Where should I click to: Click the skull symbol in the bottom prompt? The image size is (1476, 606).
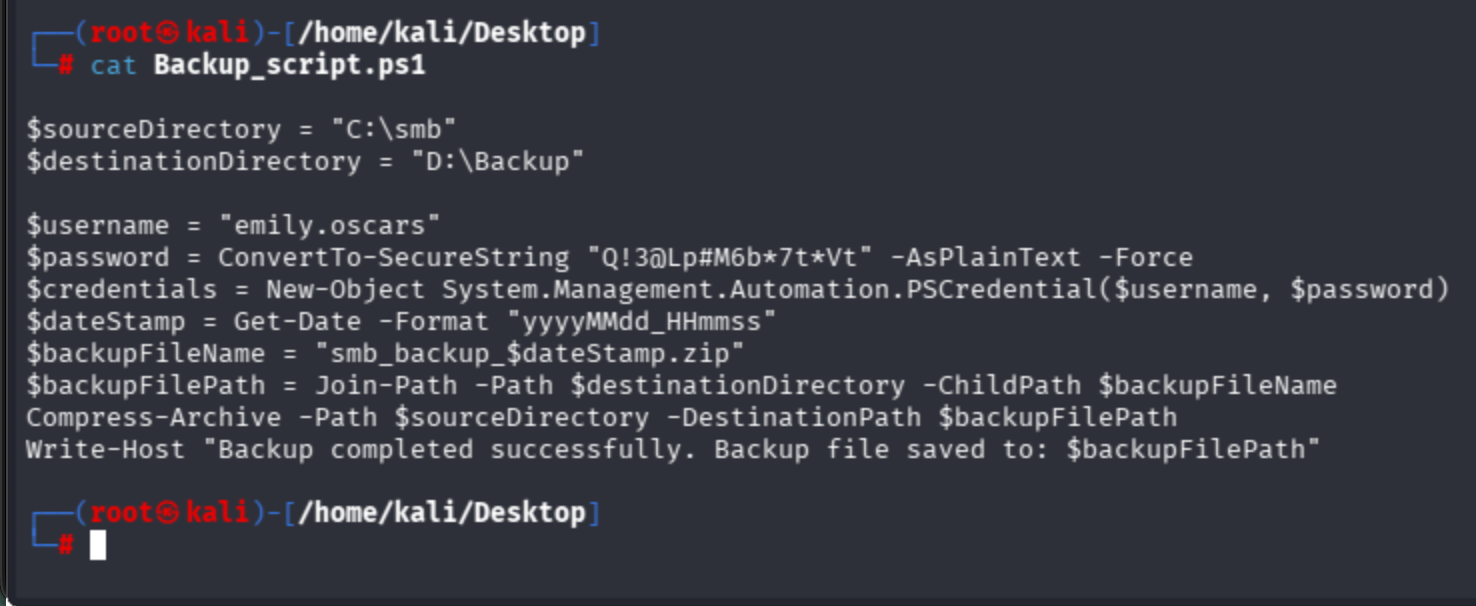pyautogui.click(x=169, y=513)
